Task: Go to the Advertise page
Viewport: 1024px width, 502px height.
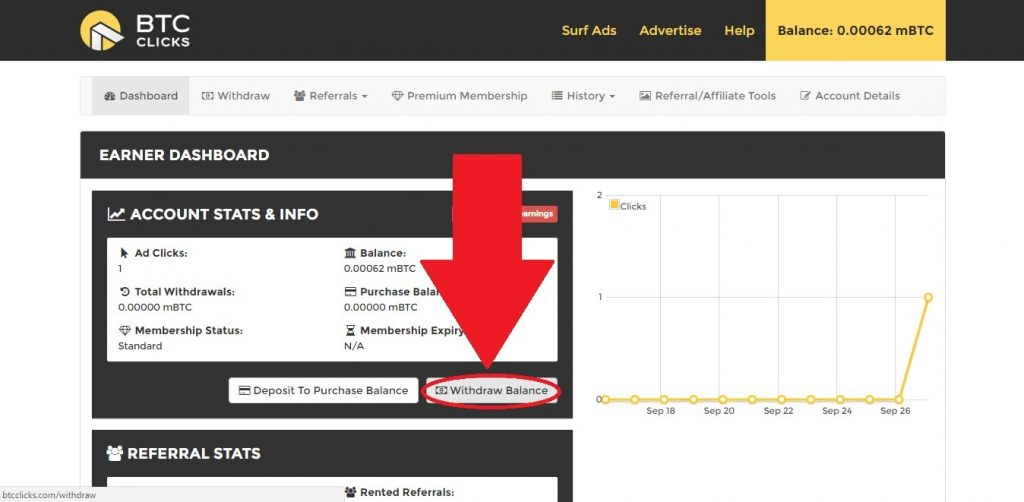Action: 670,30
